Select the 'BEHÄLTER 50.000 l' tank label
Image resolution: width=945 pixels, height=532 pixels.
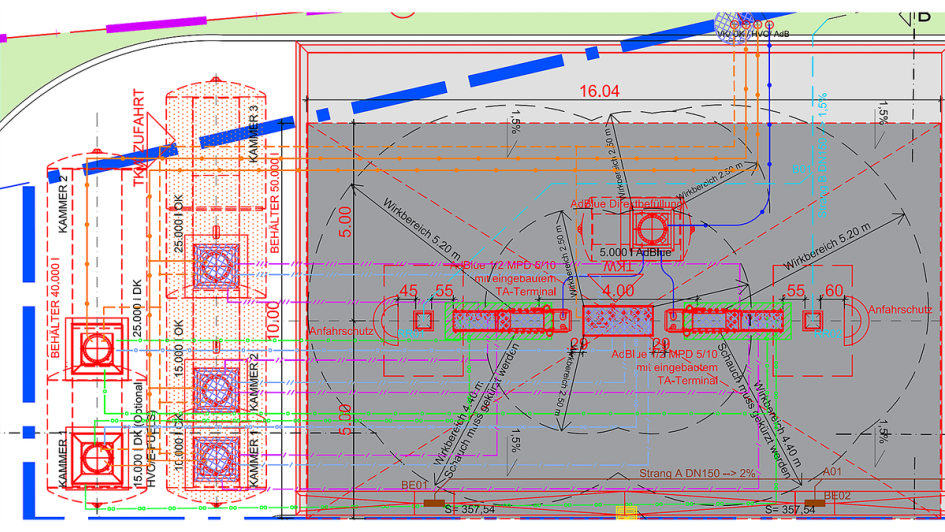click(x=275, y=205)
